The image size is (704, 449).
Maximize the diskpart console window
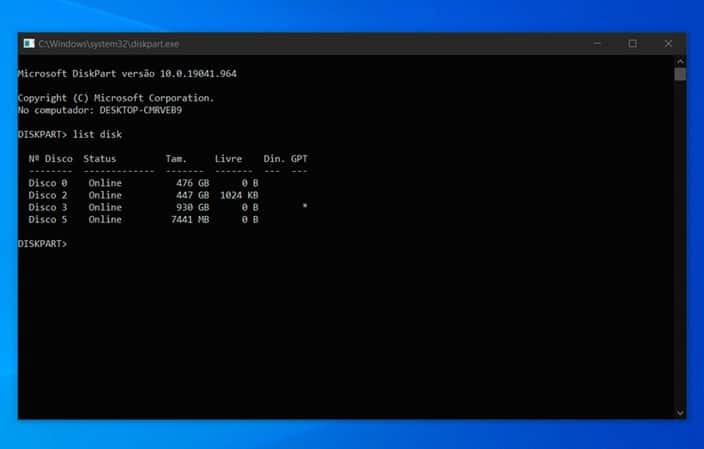[633, 44]
